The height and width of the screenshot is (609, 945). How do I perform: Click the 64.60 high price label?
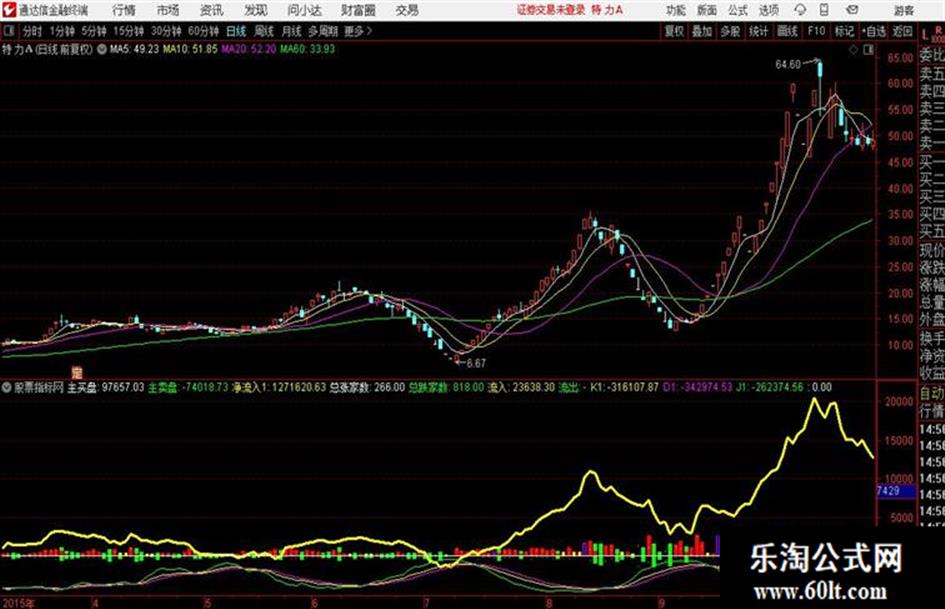tap(788, 64)
